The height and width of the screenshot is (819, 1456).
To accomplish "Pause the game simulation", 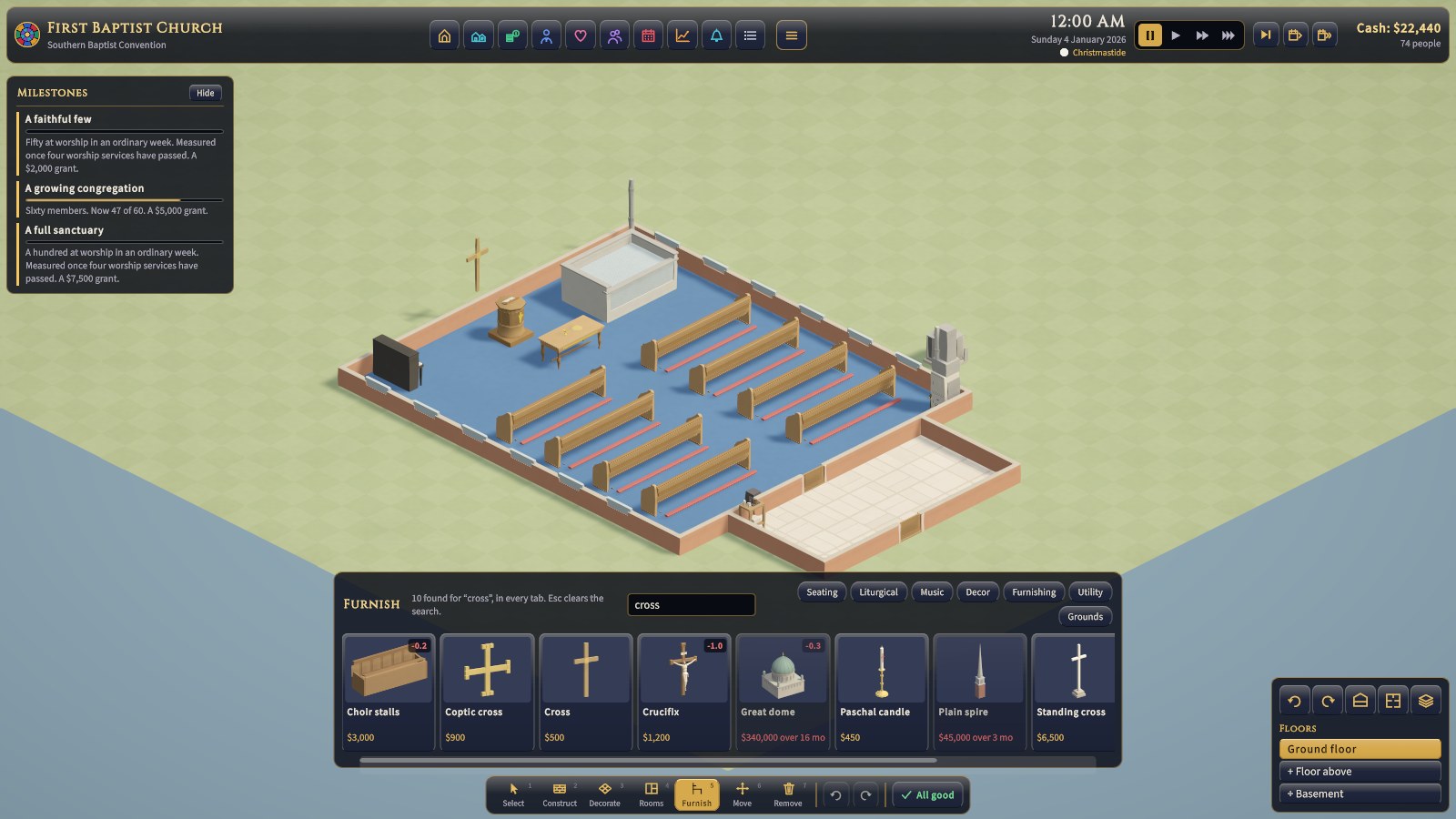I will [x=1150, y=35].
